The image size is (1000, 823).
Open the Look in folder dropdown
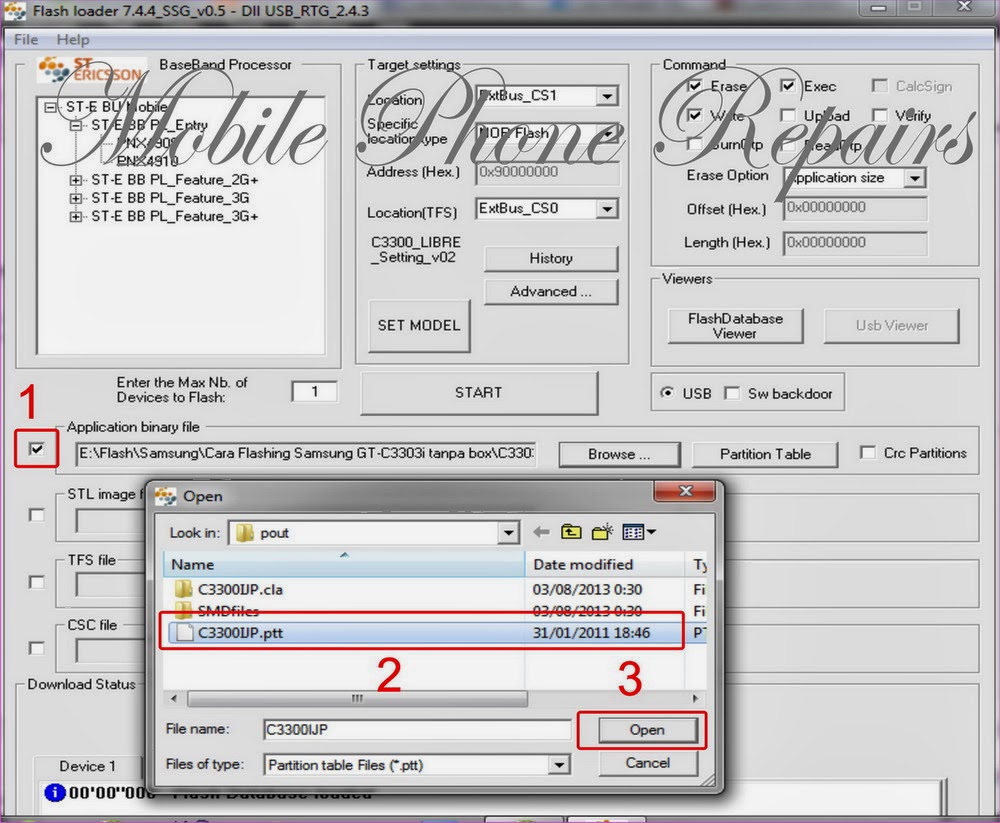coord(508,533)
